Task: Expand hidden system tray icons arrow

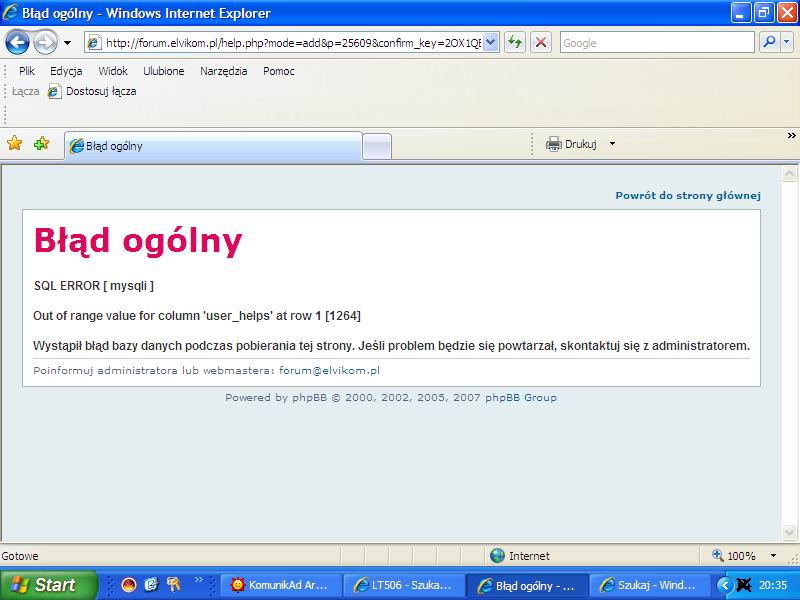Action: tap(724, 585)
